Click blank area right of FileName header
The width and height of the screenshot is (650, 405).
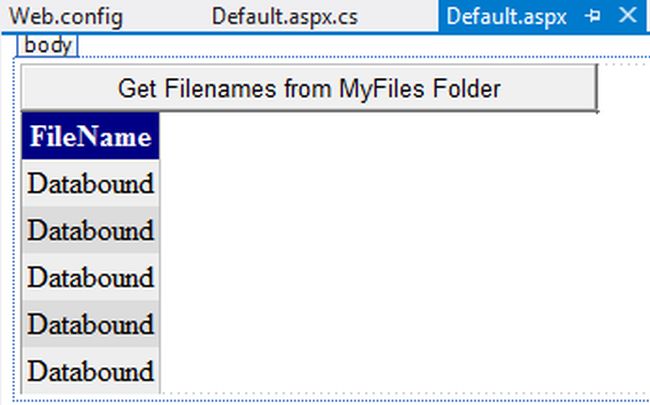tap(400, 136)
